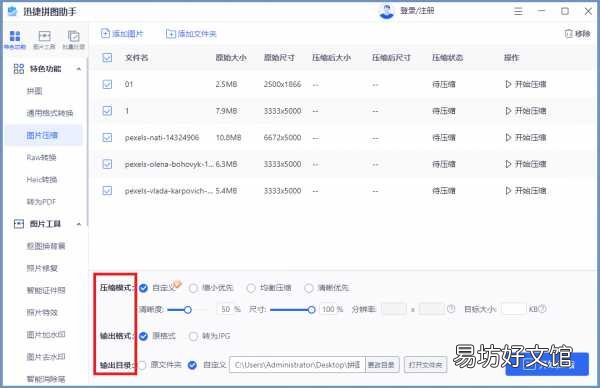
Task: Select 缩小优先 compression mode
Action: coord(193,288)
